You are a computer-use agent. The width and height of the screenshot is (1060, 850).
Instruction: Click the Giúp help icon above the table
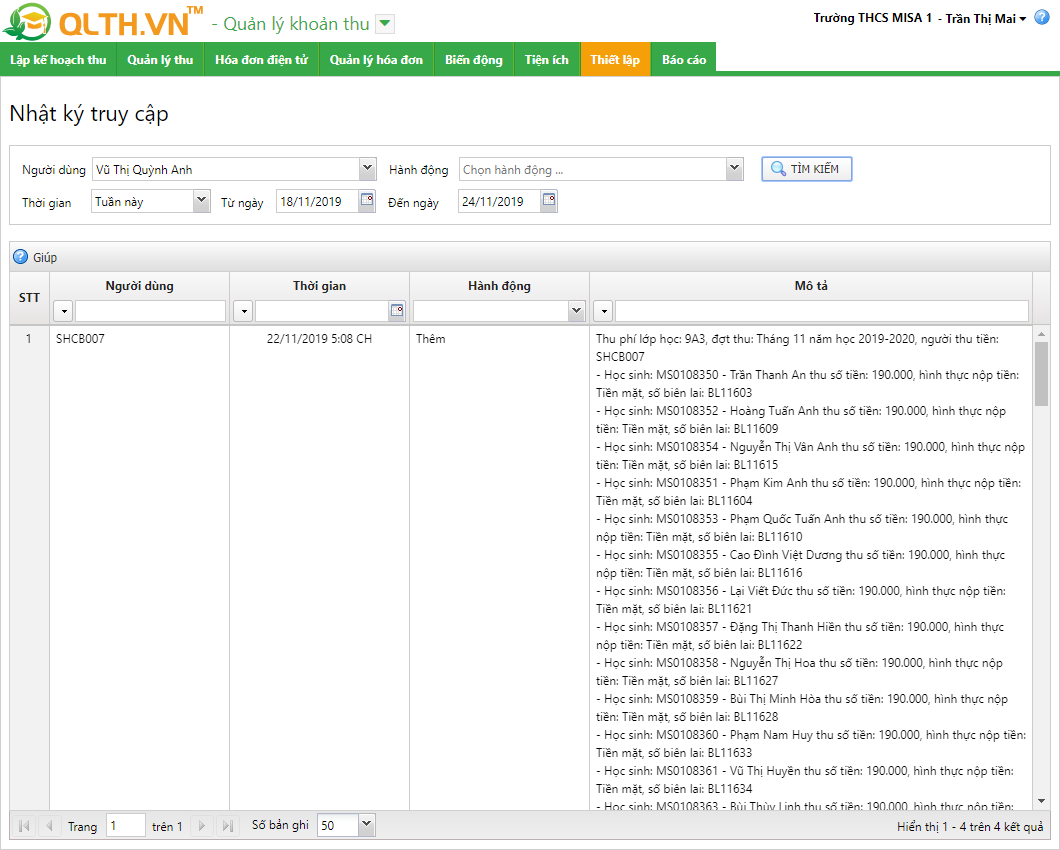pyautogui.click(x=21, y=257)
